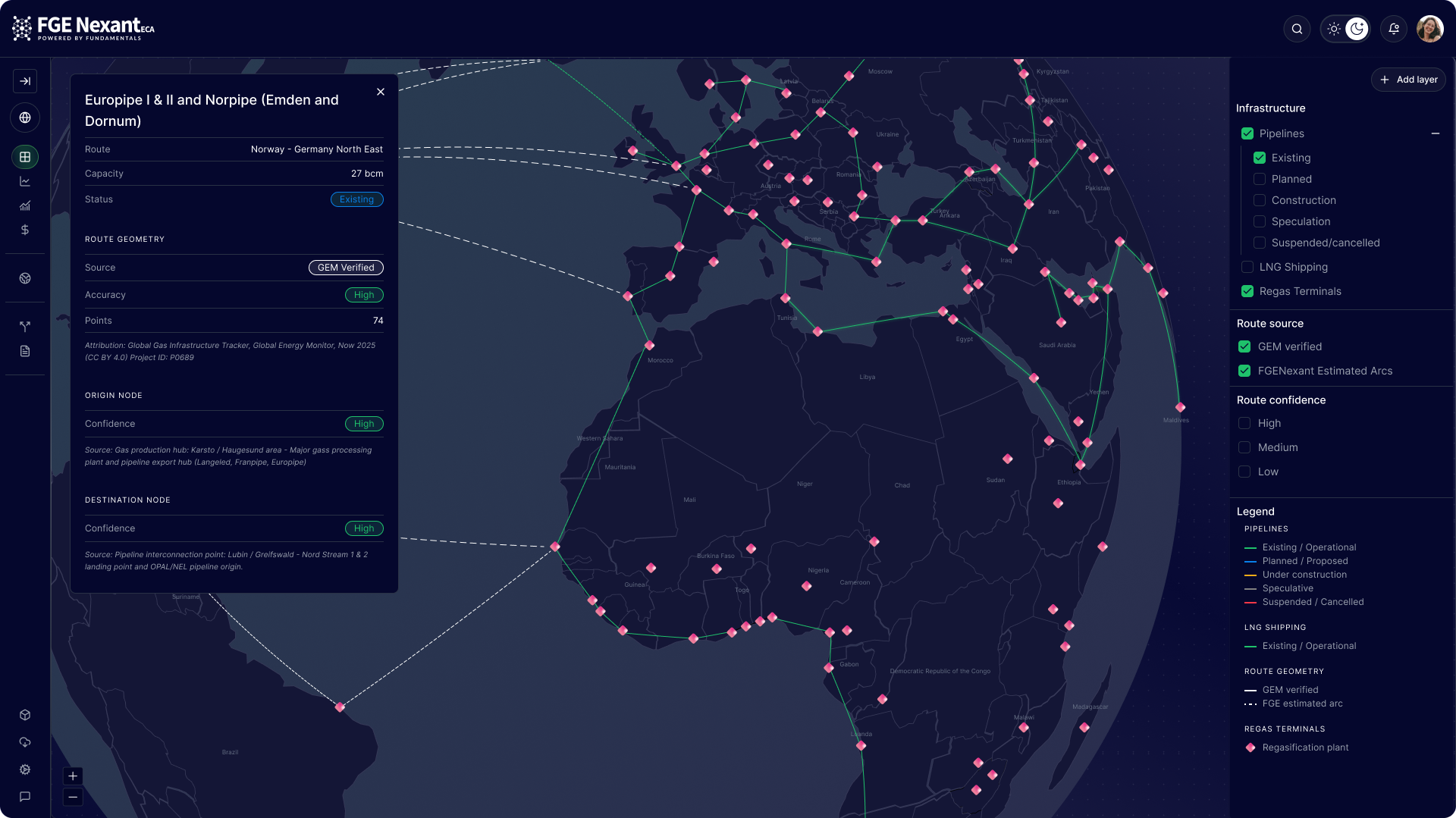The width and height of the screenshot is (1456, 818).
Task: Click the 'Suspended / Cancelled' legend entry
Action: coord(1313,602)
